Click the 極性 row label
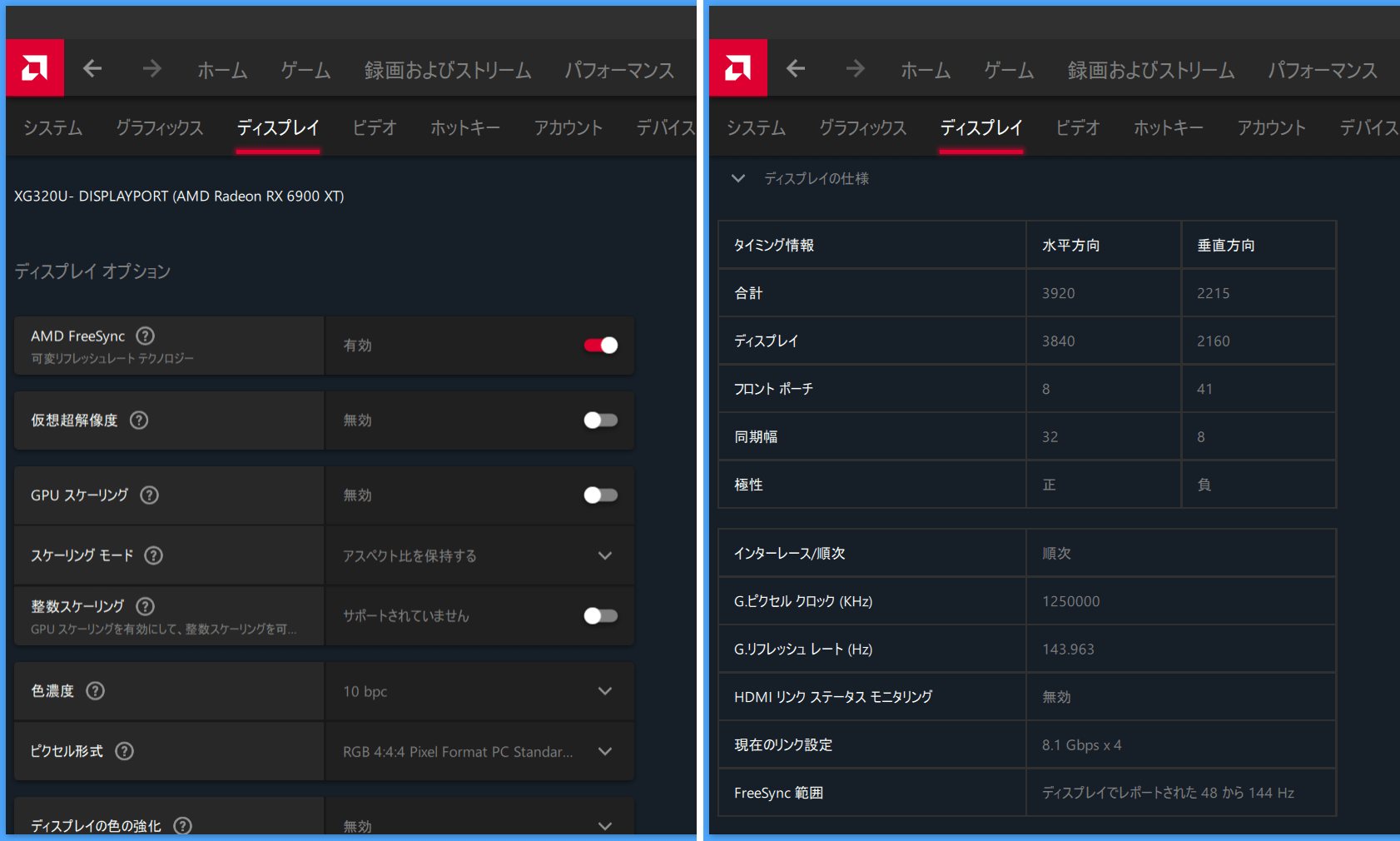1400x841 pixels. tap(748, 485)
